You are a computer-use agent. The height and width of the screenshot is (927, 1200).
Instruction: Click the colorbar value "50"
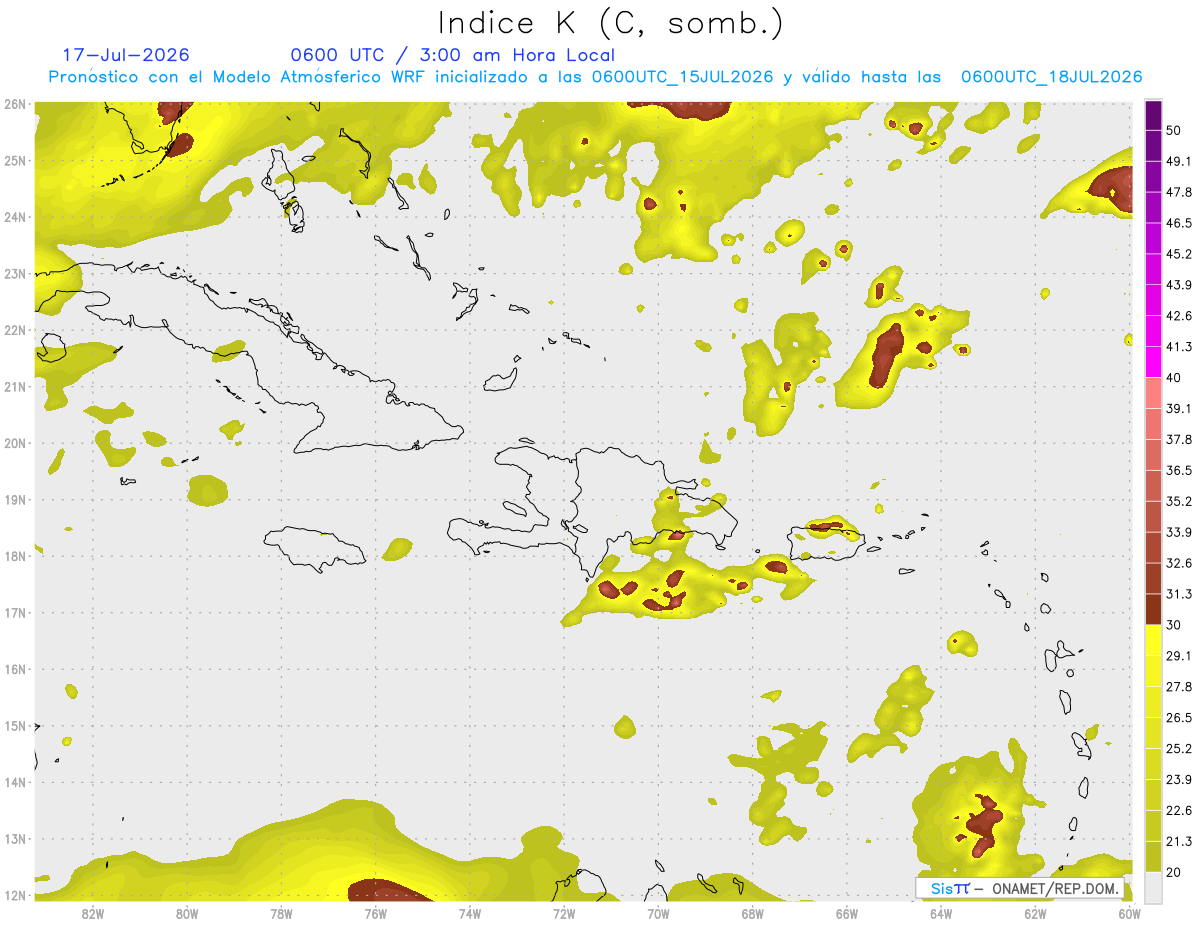tap(1174, 130)
